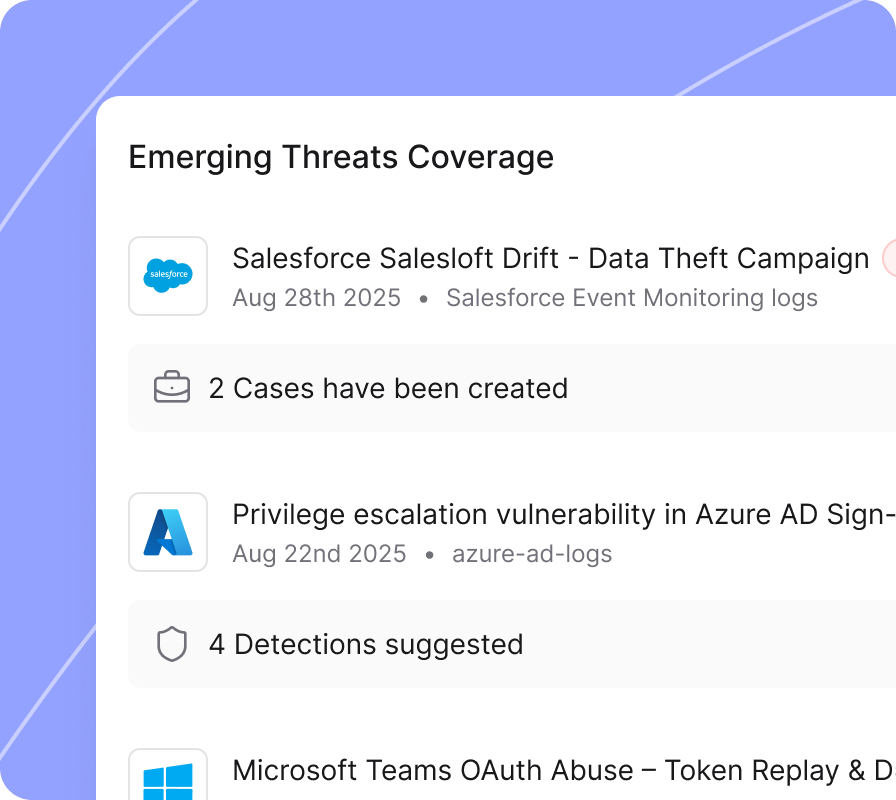This screenshot has width=896, height=800.
Task: Click the dot separator after Aug 28th 2025
Action: [423, 299]
